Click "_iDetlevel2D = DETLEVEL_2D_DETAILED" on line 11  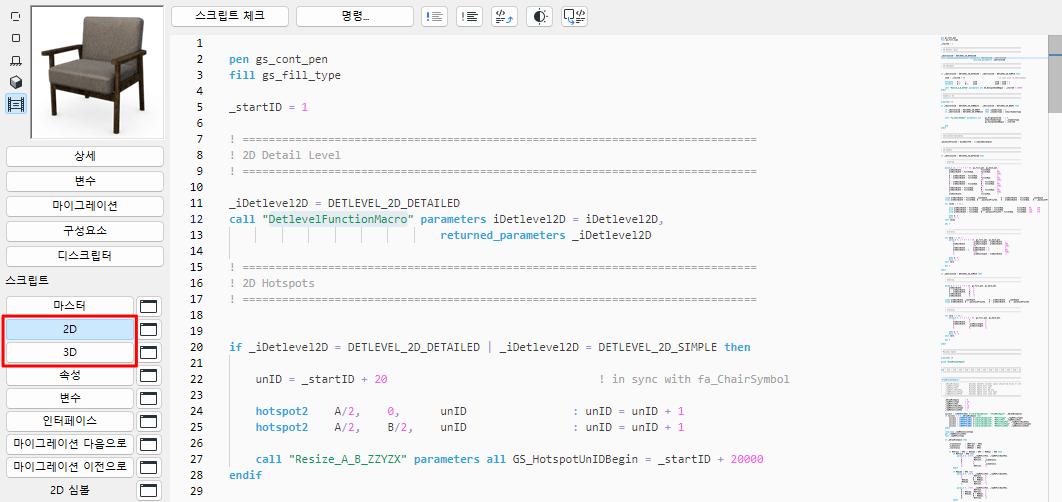click(x=345, y=203)
